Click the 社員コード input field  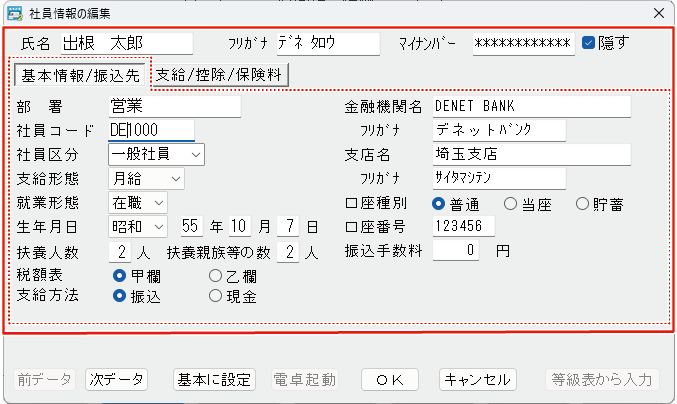coord(151,130)
